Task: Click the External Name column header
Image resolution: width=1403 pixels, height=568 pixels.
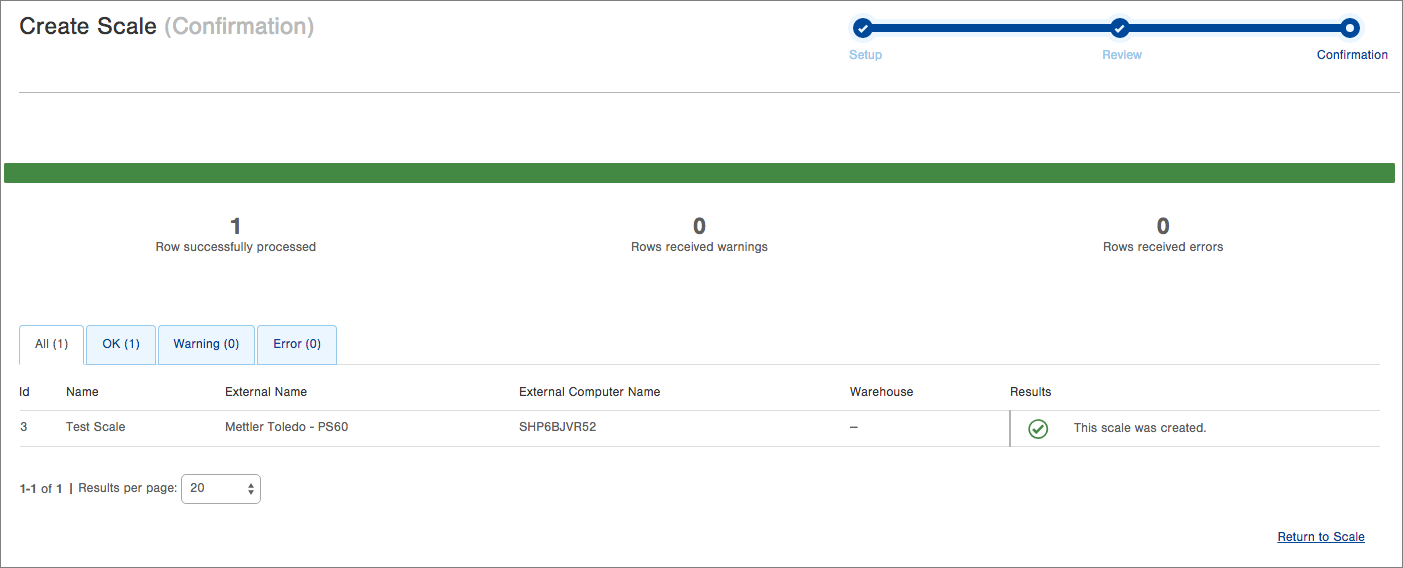Action: 266,392
